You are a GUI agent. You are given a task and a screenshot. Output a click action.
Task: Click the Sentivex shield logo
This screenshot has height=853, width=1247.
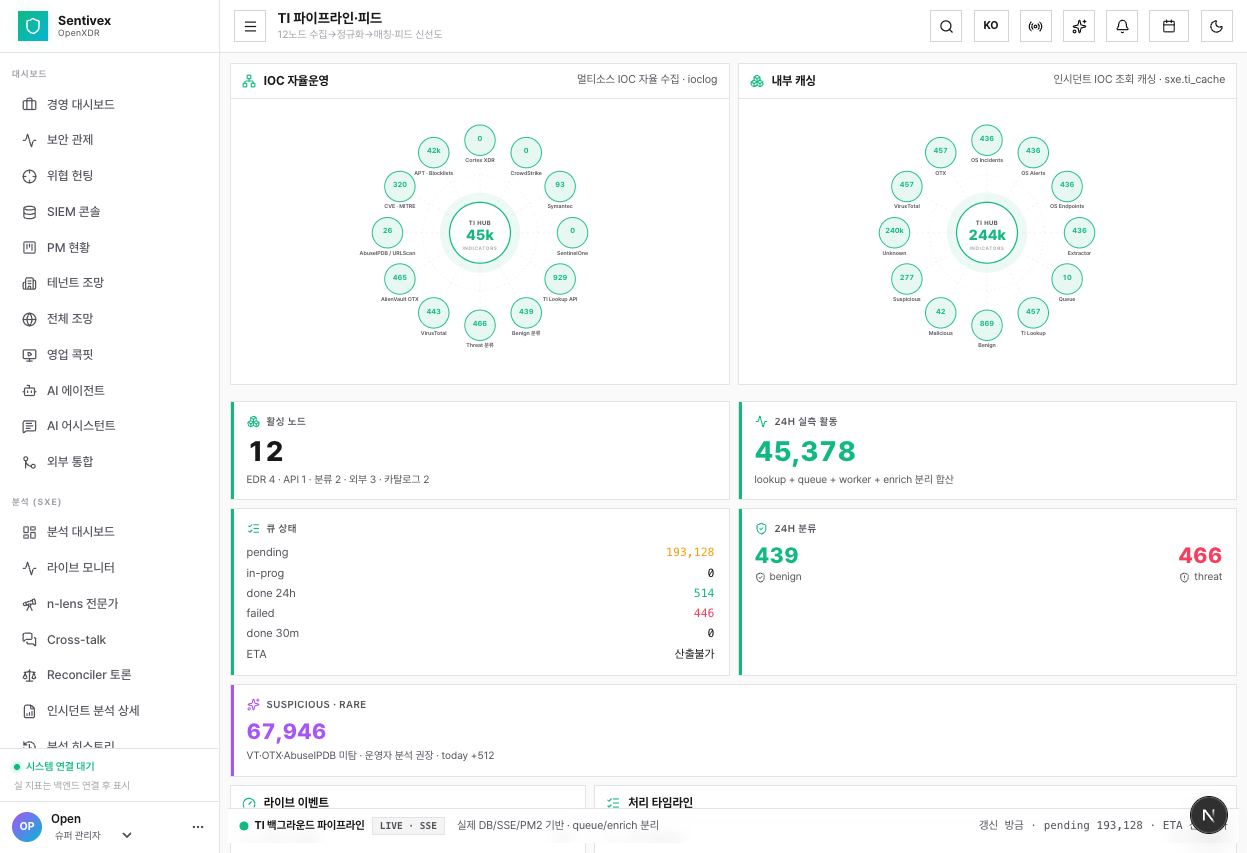click(33, 26)
